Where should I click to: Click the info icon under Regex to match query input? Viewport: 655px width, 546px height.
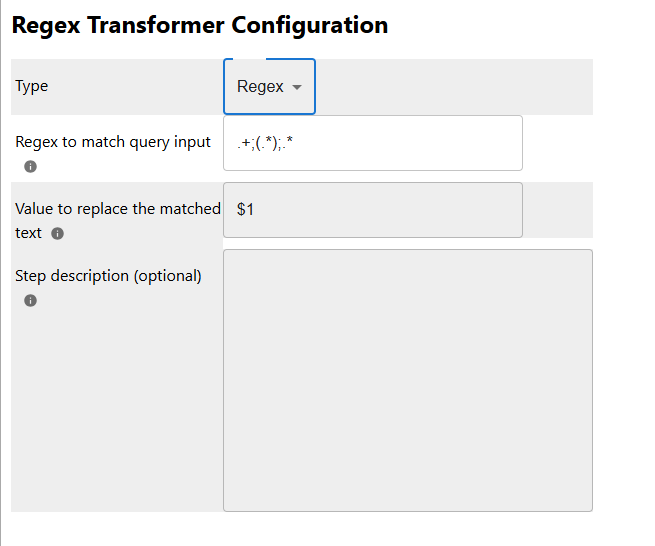coord(30,167)
